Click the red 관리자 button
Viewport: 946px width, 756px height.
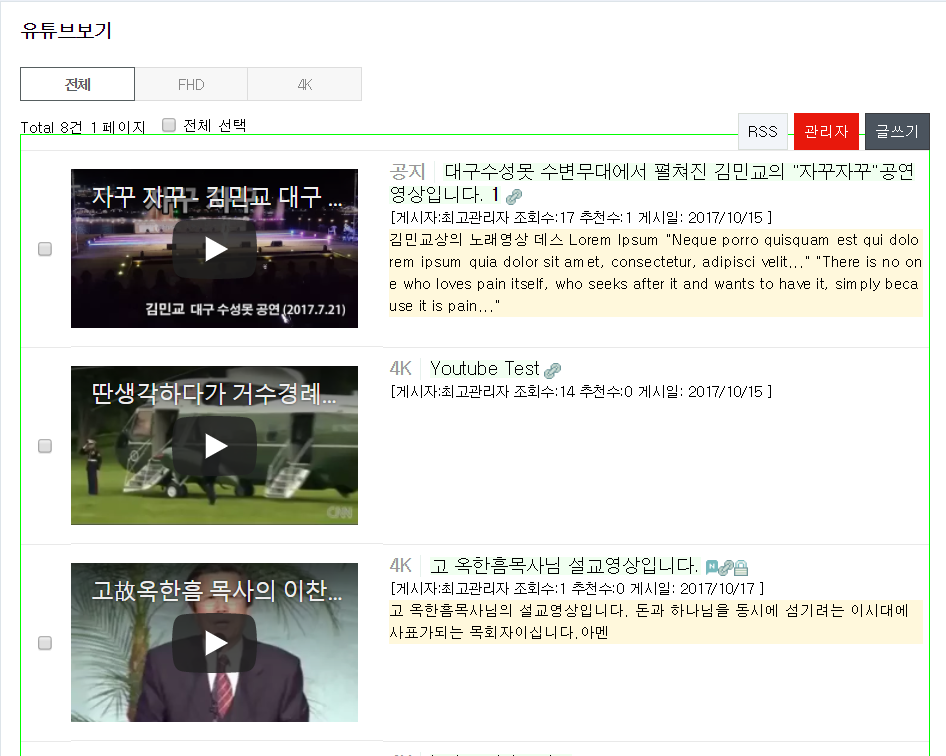pos(826,132)
